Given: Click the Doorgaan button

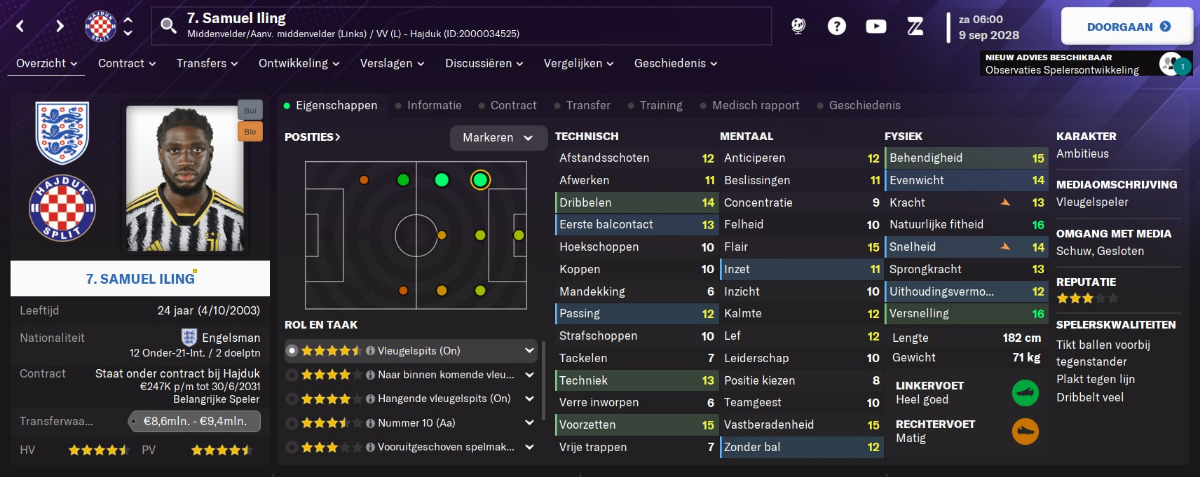Looking at the screenshot, I should point(1126,27).
